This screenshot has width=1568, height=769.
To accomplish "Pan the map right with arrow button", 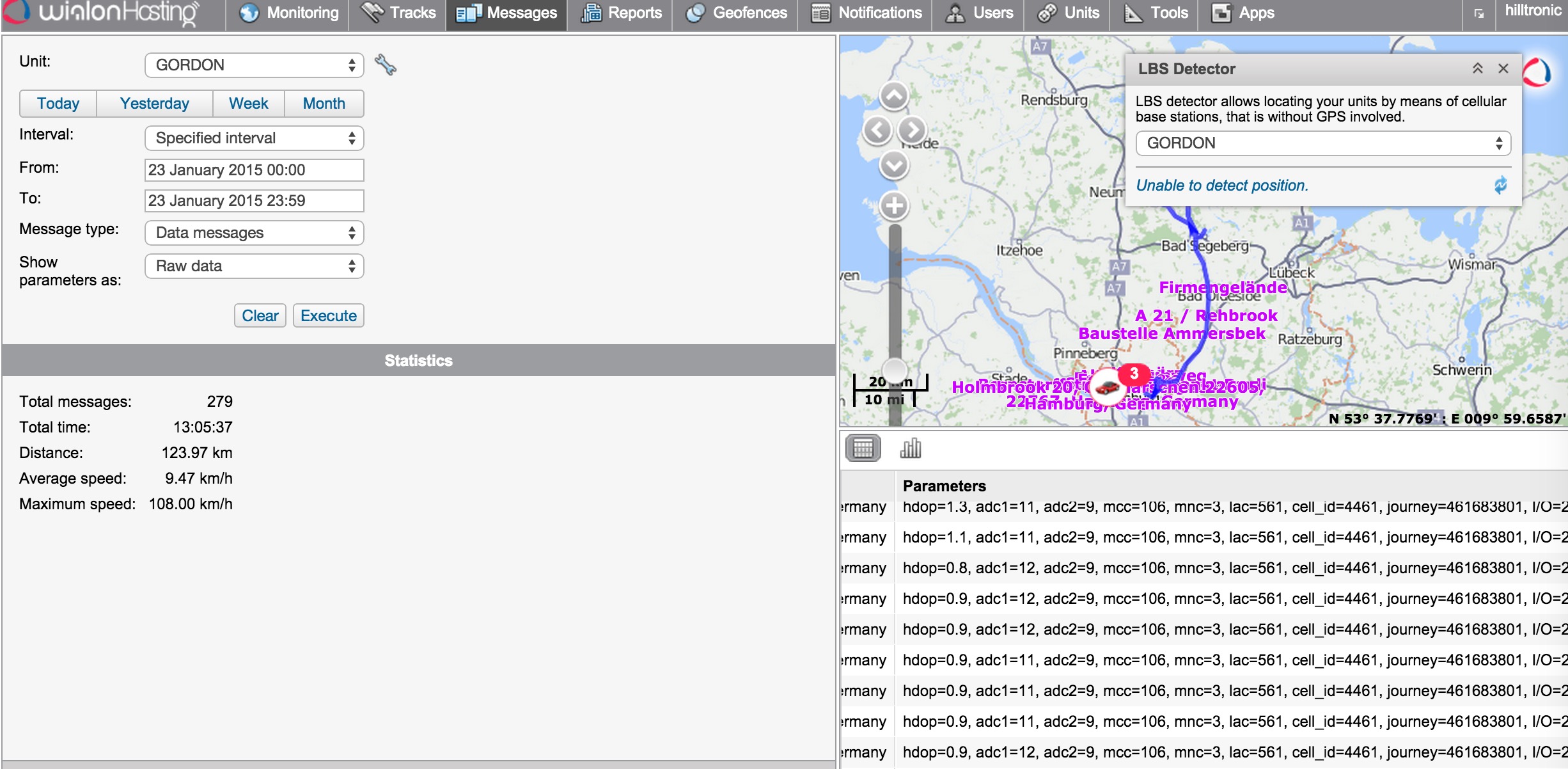I will pos(912,131).
